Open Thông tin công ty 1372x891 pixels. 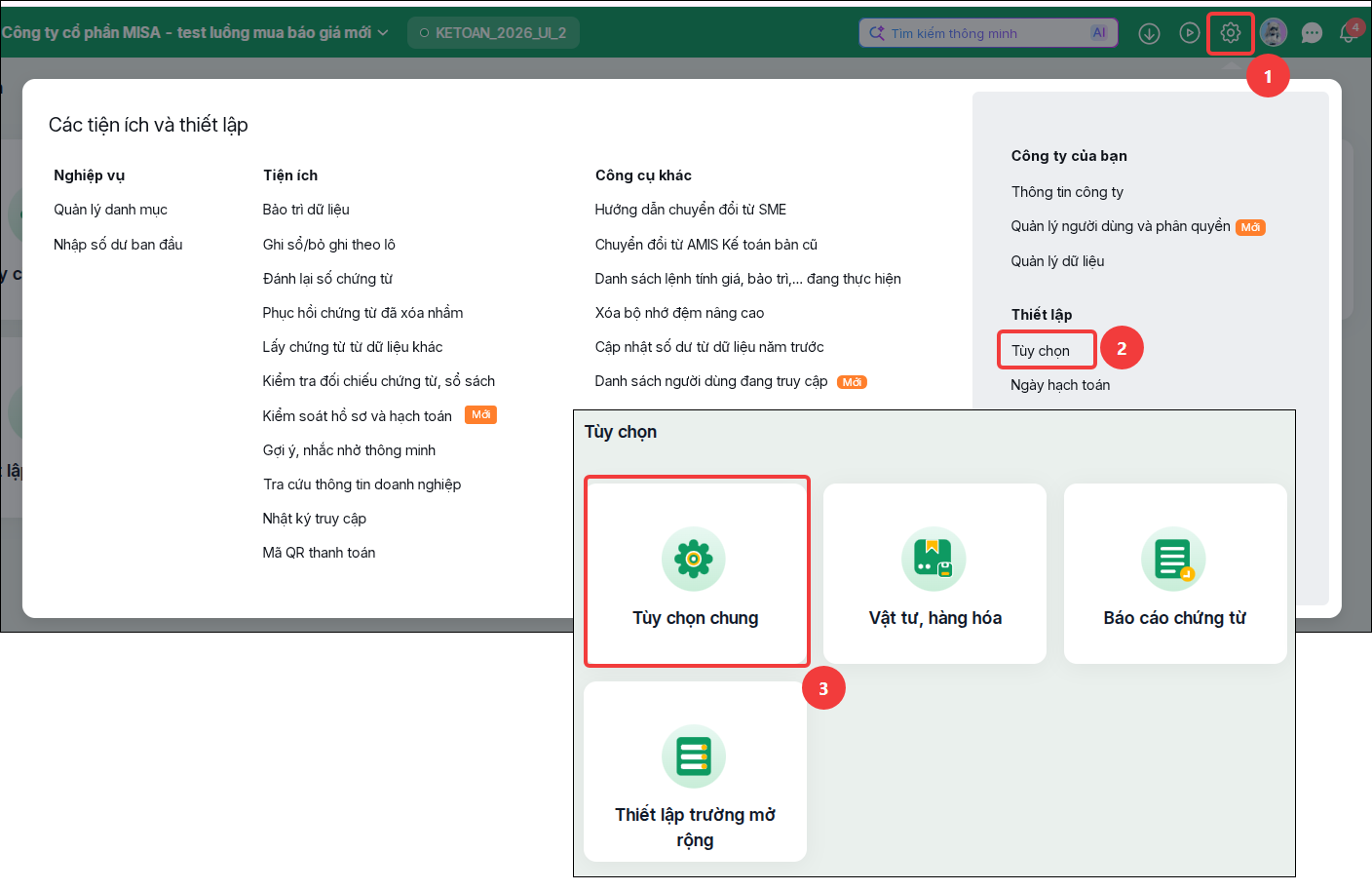[1067, 192]
